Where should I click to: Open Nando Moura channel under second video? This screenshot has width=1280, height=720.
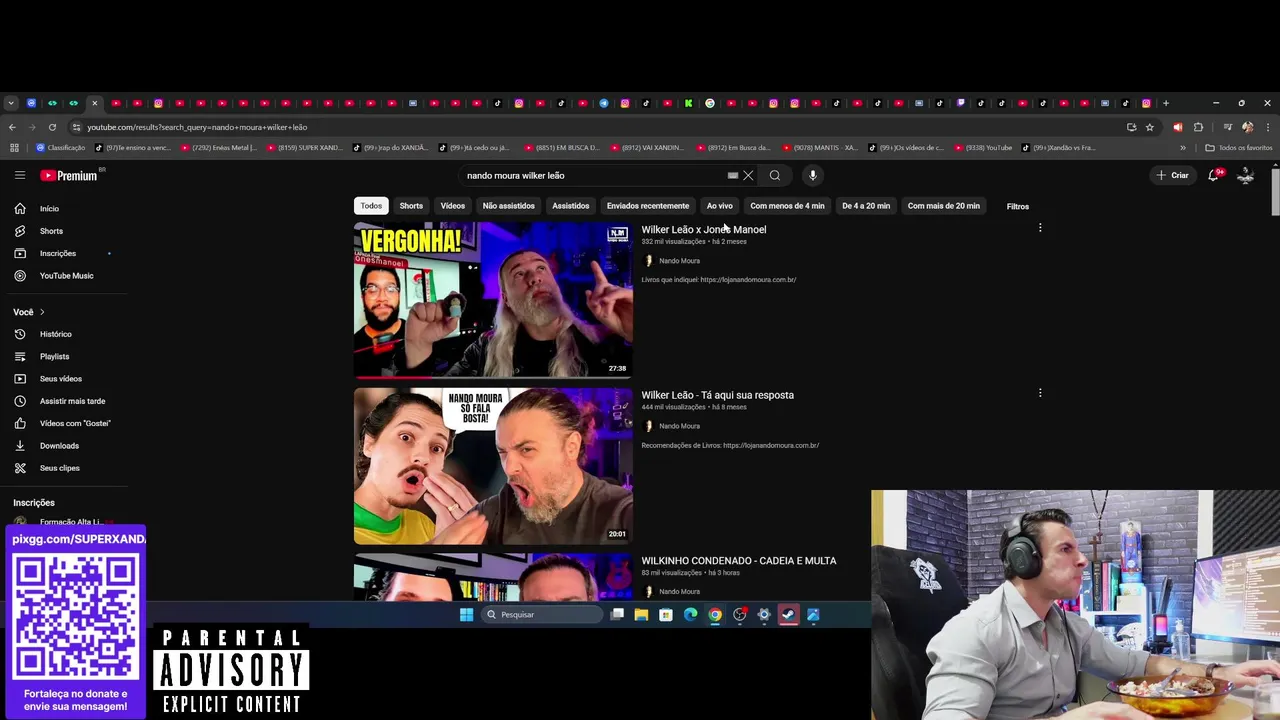679,426
